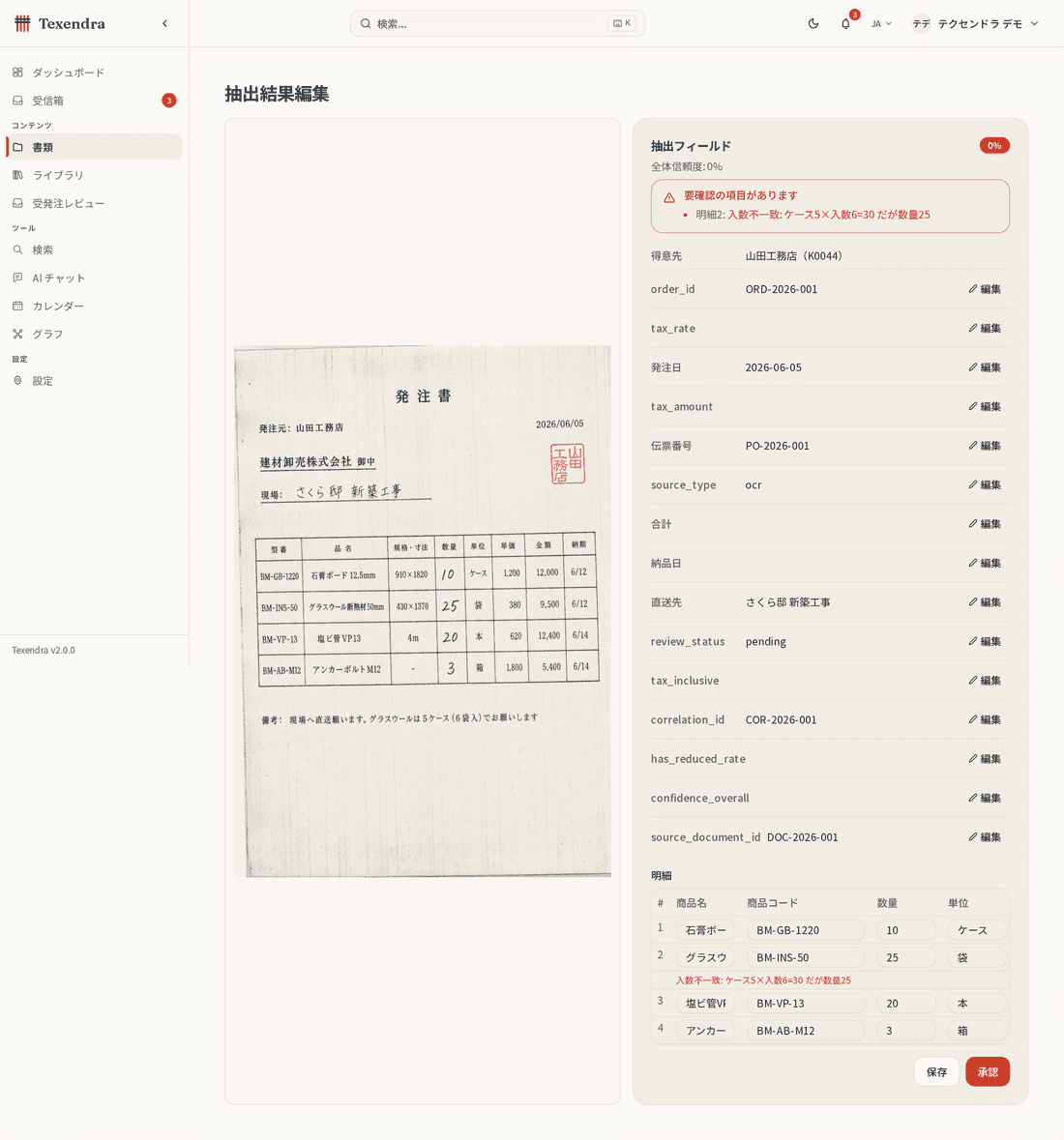
Task: Click the 検索 search field
Action: pos(497,23)
